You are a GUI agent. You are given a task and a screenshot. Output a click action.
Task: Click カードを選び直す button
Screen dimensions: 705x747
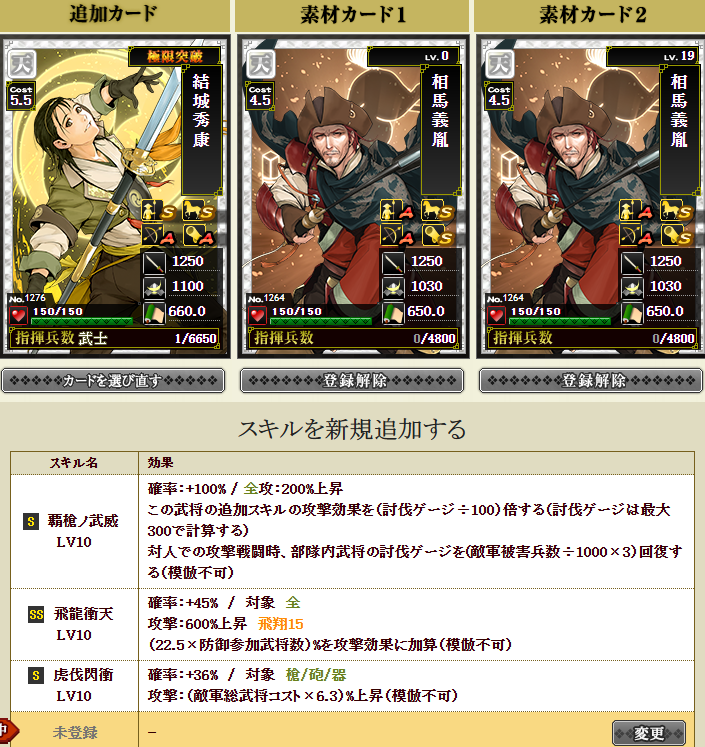point(113,381)
